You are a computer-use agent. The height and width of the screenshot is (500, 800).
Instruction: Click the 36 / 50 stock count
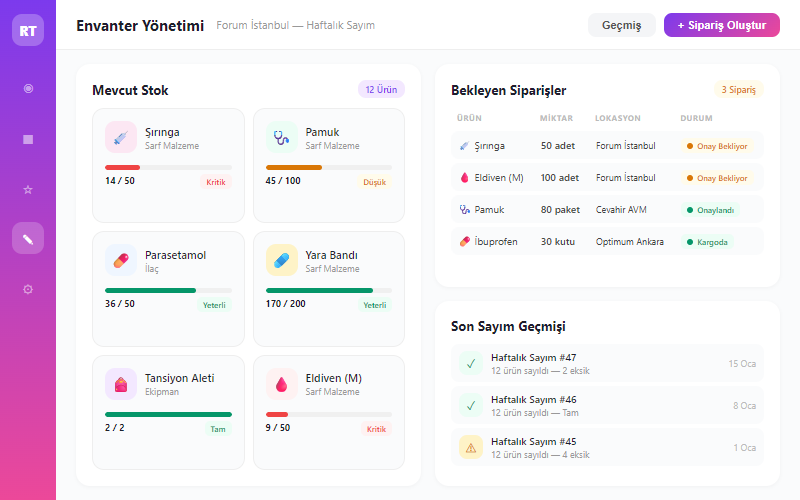[x=120, y=304]
